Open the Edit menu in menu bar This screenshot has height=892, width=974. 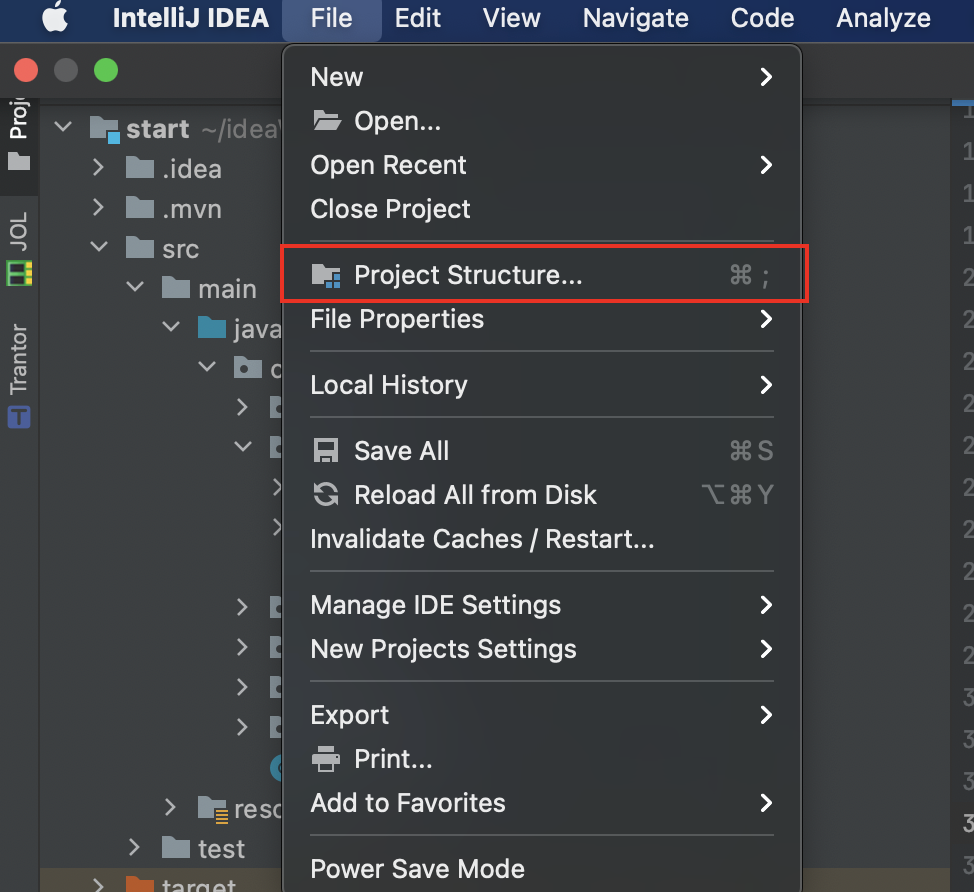tap(417, 18)
